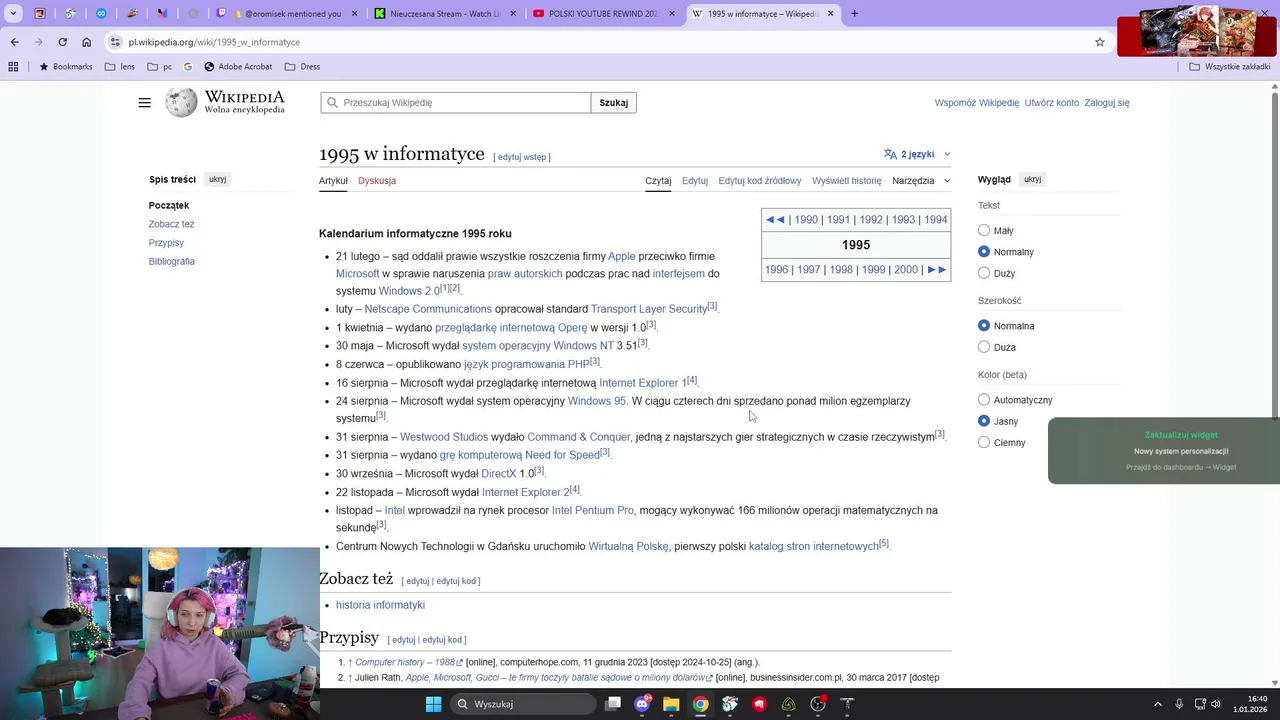The height and width of the screenshot is (720, 1280).
Task: Reload the page with the refresh icon
Action: pos(62,42)
